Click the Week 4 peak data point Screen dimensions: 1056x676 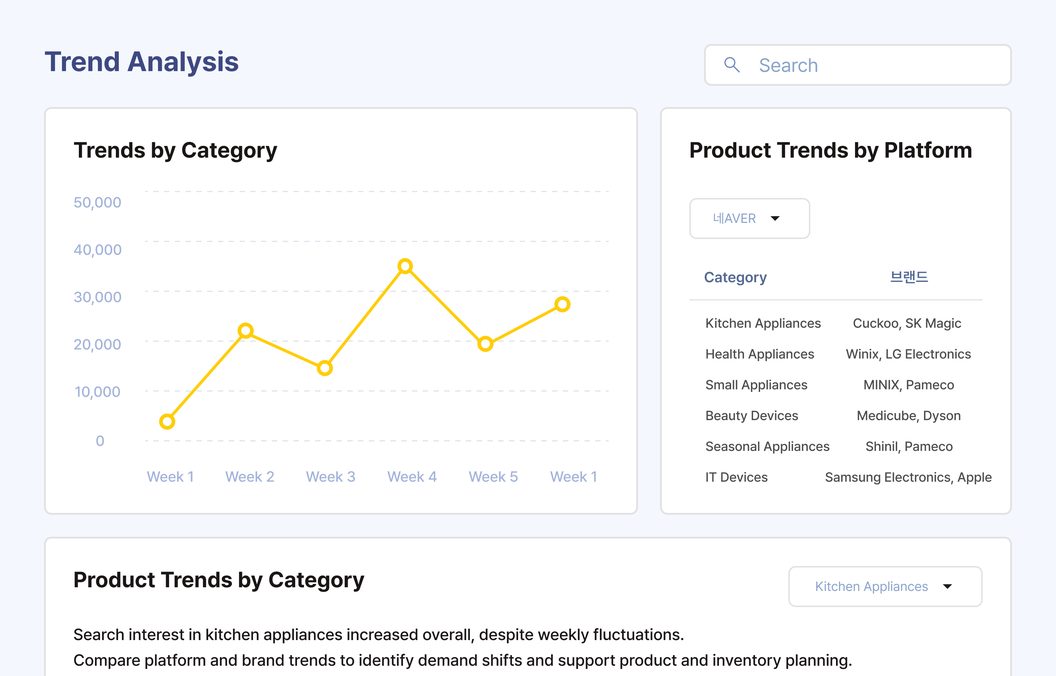405,266
